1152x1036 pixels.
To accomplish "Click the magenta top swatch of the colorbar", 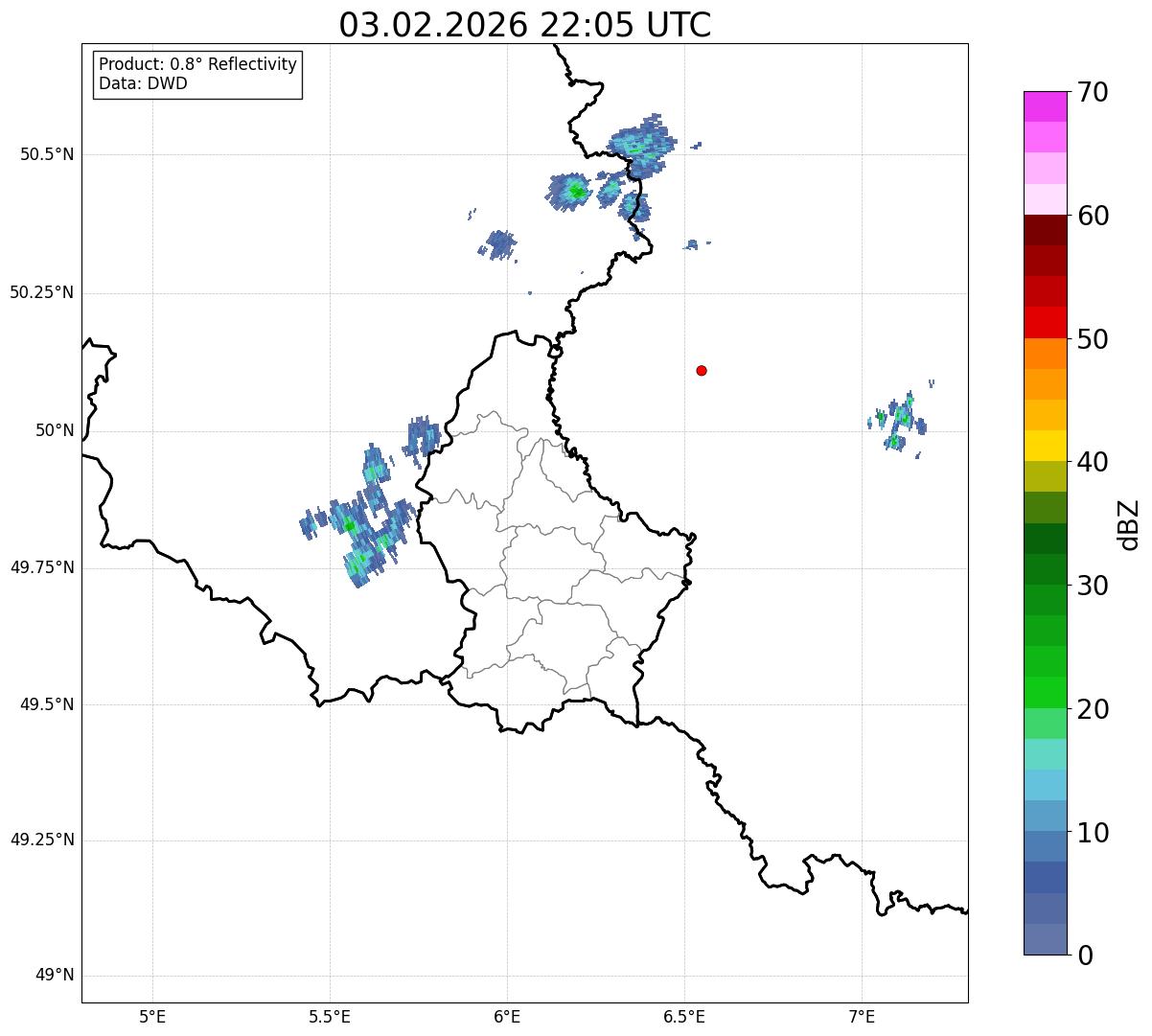I will (x=1046, y=106).
